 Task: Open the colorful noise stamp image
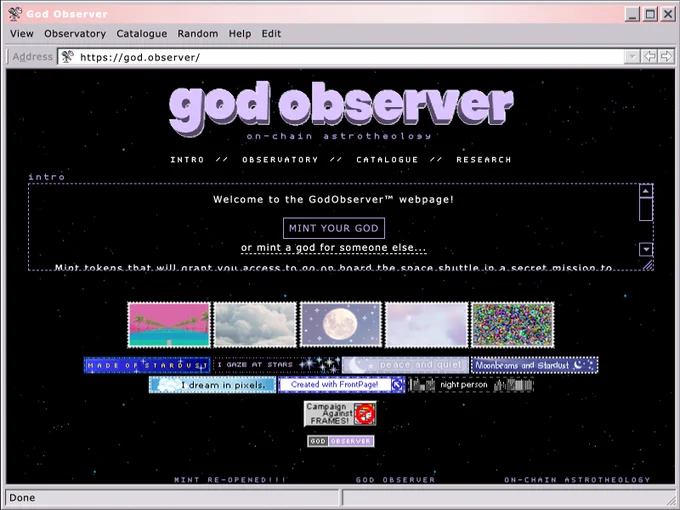(x=513, y=325)
